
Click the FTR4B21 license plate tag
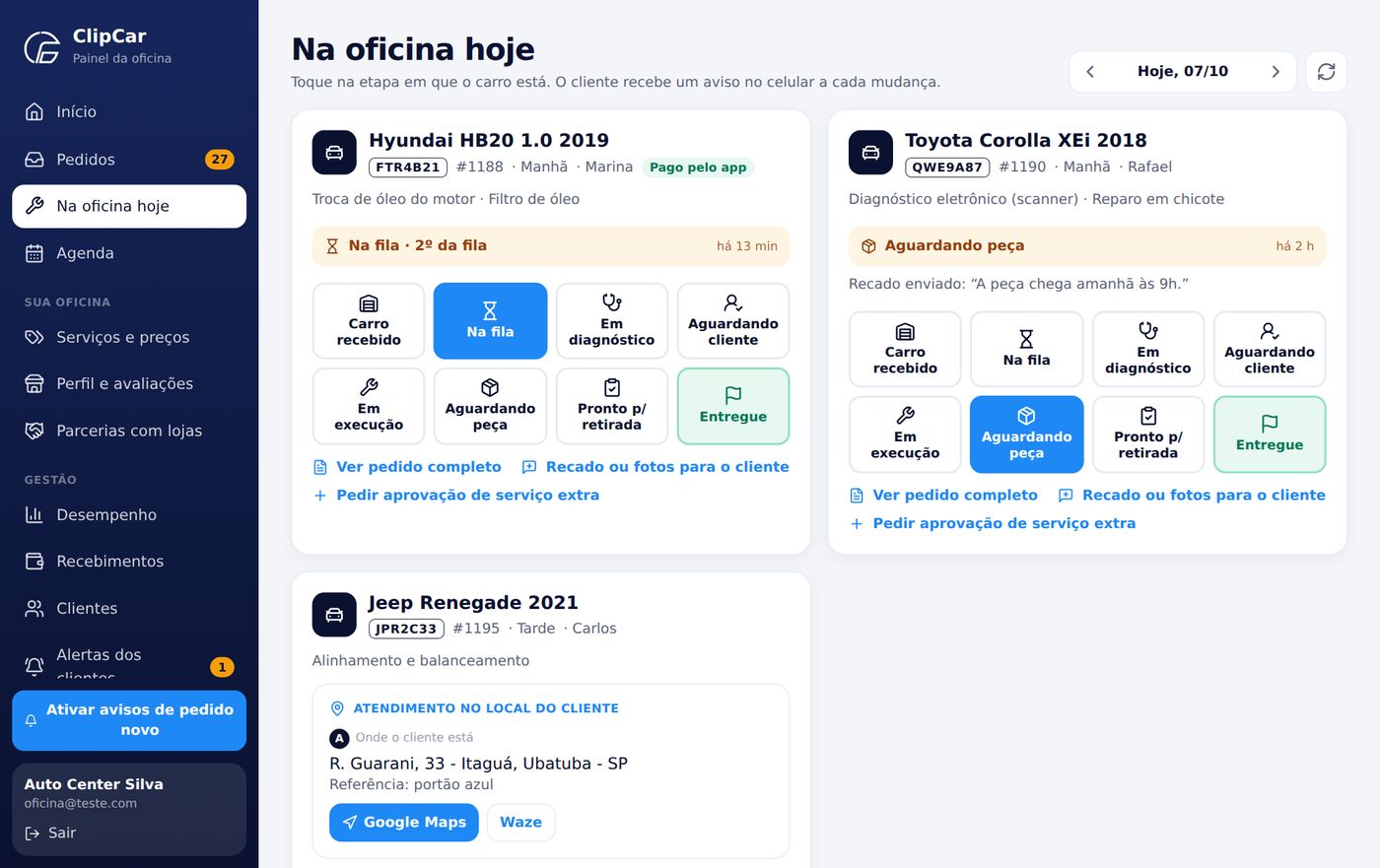coord(408,167)
